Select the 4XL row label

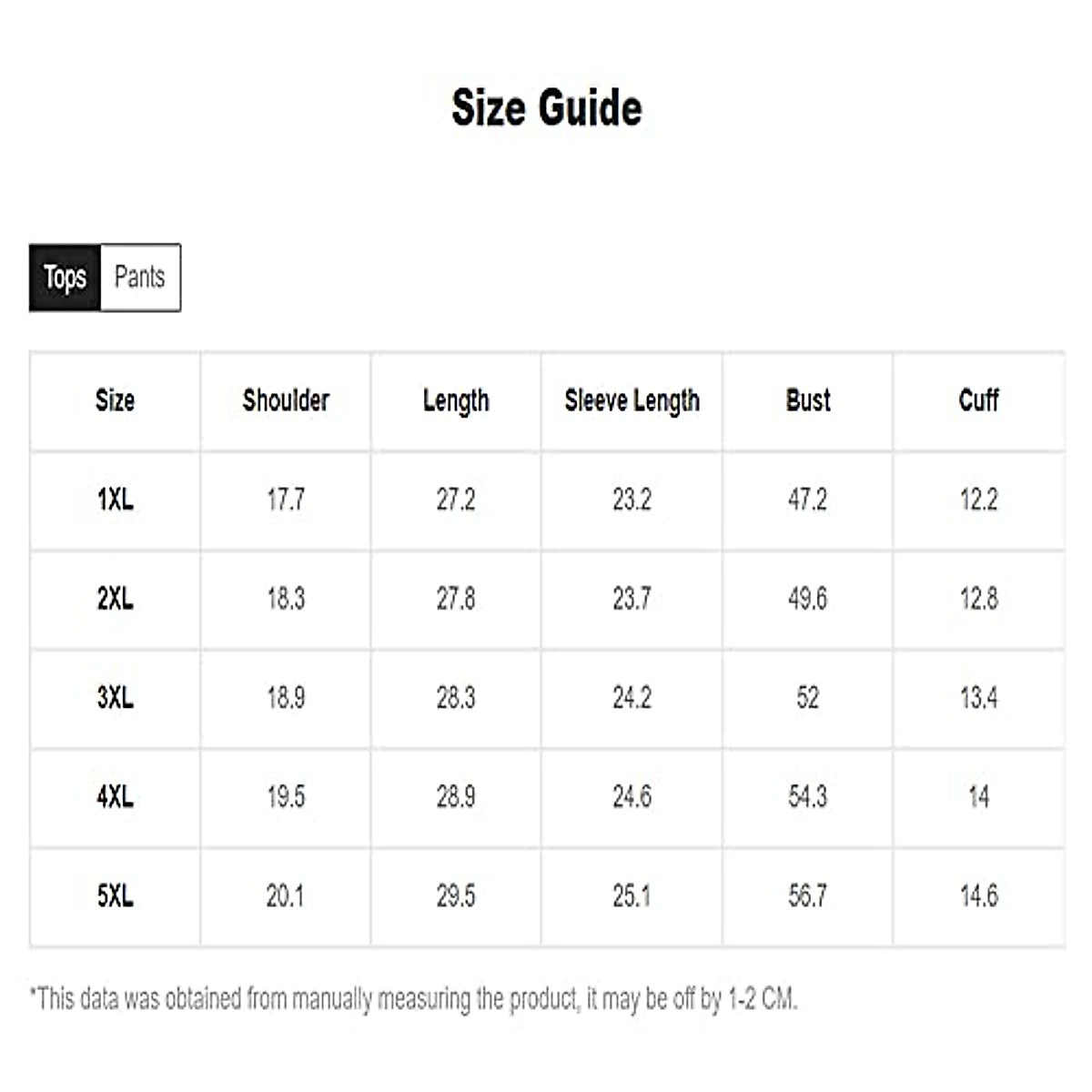click(x=115, y=797)
